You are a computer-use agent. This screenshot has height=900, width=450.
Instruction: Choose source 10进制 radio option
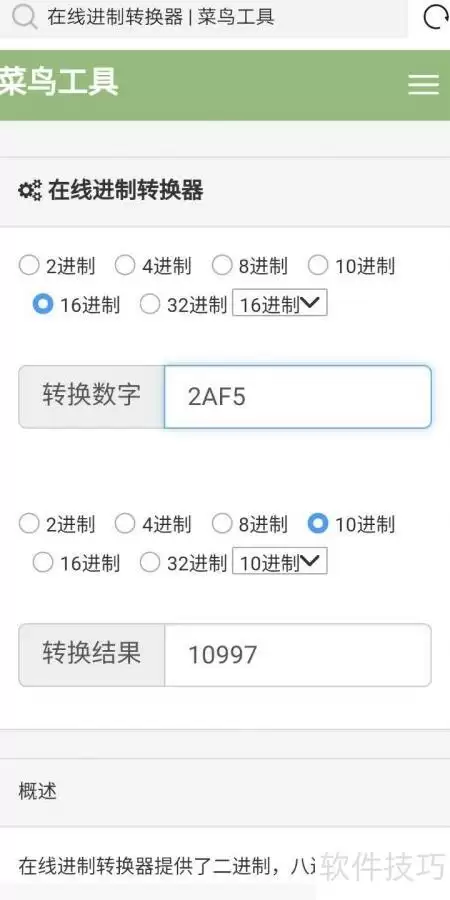click(x=317, y=266)
